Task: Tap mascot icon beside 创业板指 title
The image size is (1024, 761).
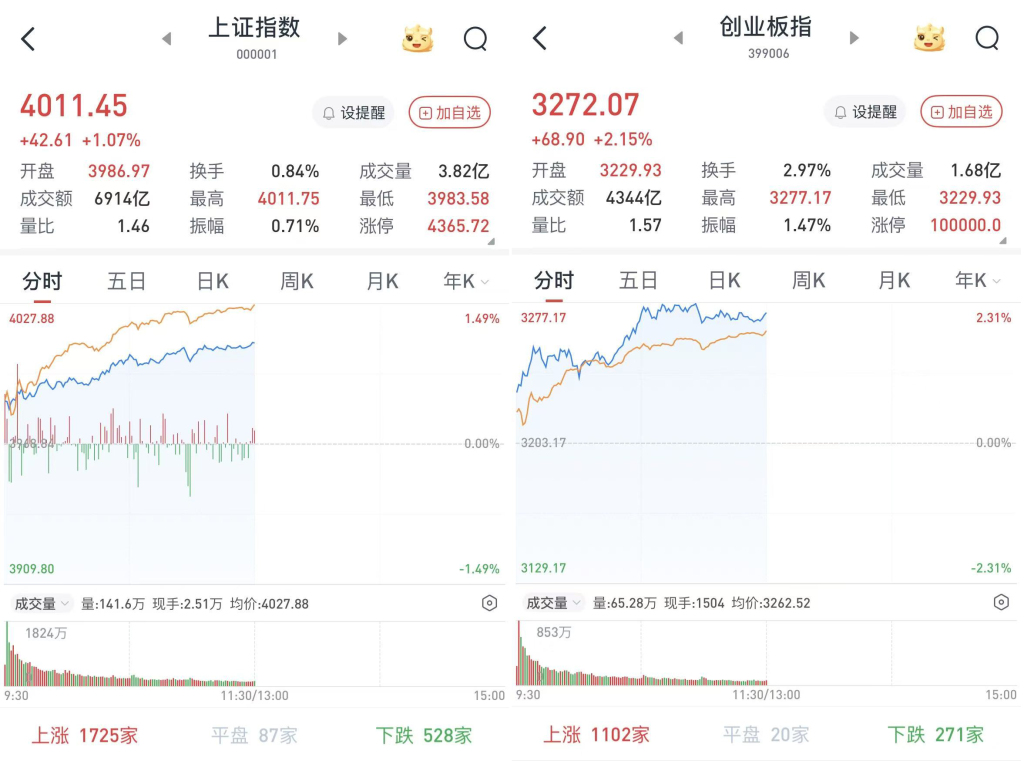Action: [930, 39]
